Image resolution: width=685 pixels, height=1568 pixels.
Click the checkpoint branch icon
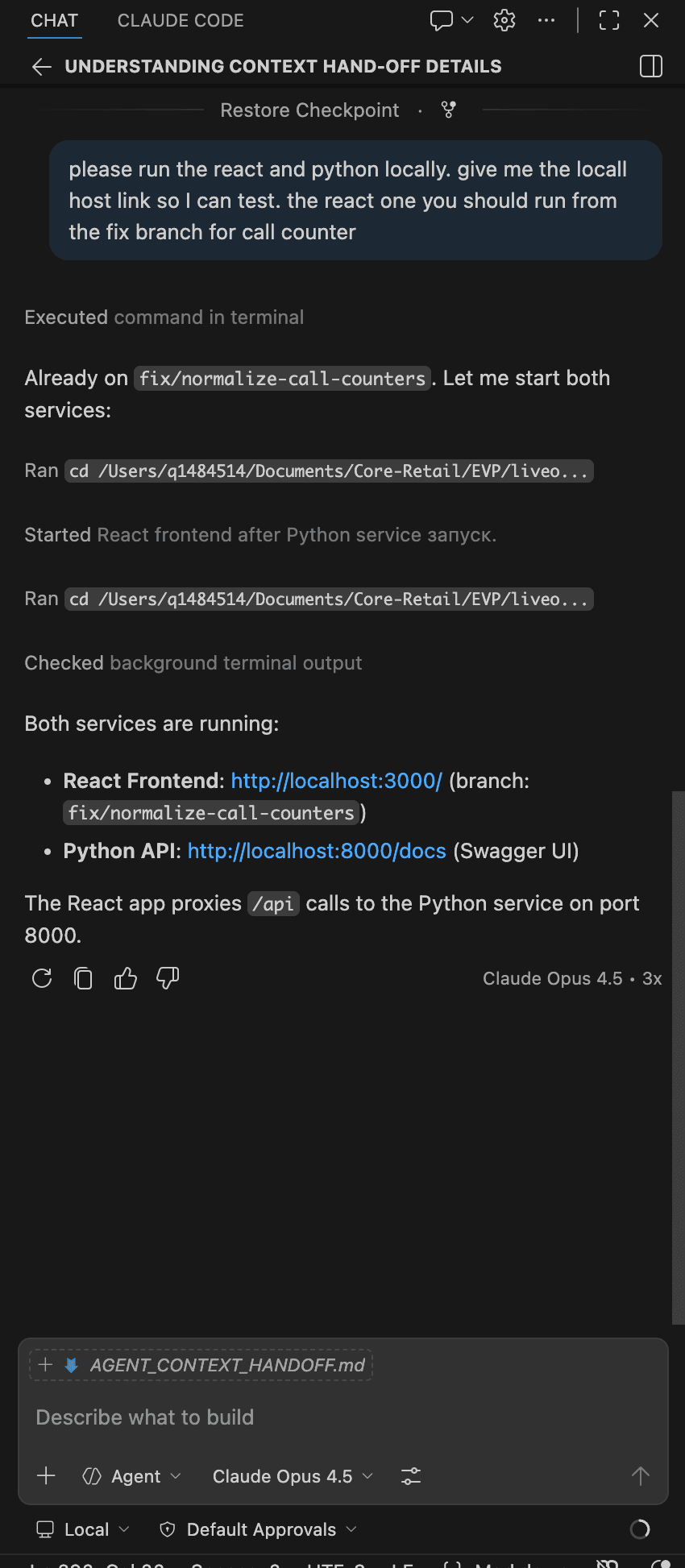point(448,110)
